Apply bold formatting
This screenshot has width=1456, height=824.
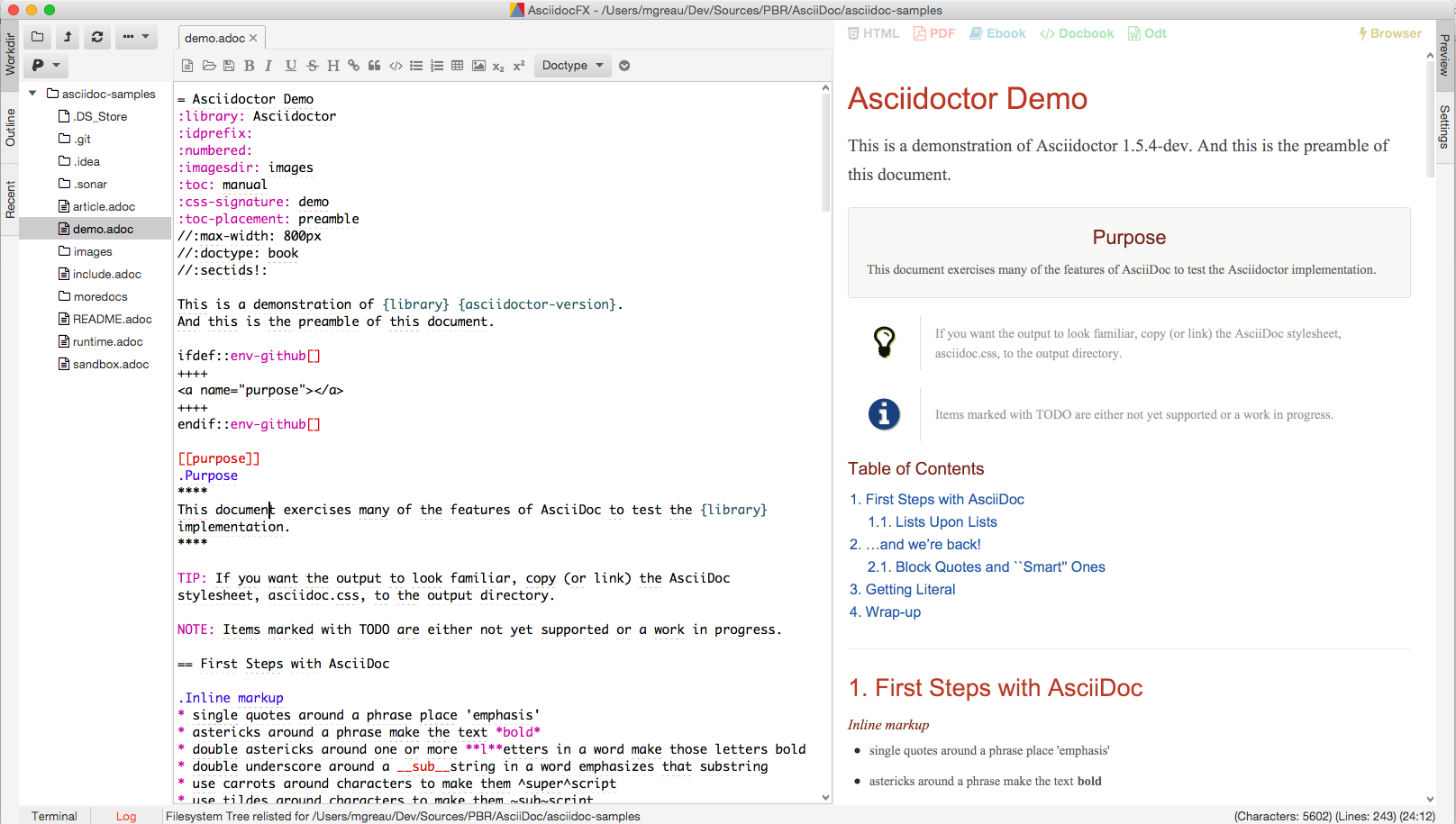250,66
